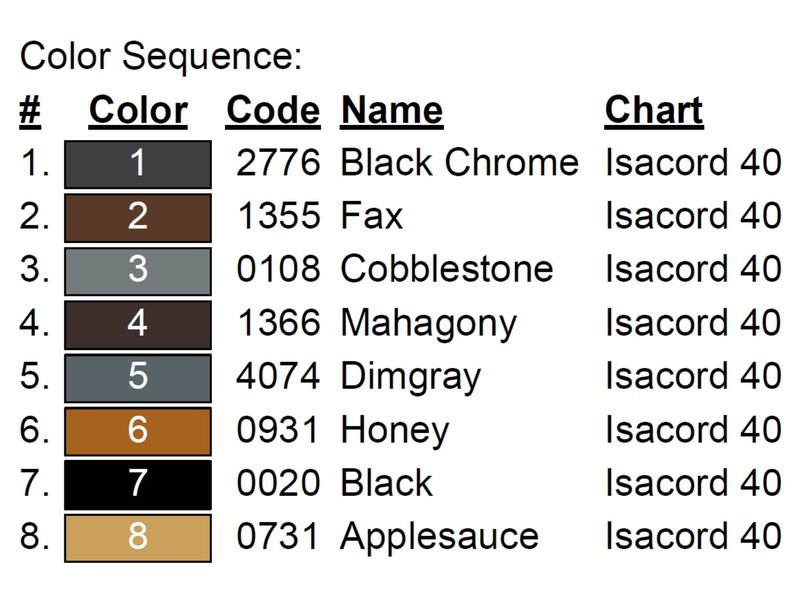Screen dimensions: 800x600
Task: Click the Chart column header
Action: (x=654, y=110)
